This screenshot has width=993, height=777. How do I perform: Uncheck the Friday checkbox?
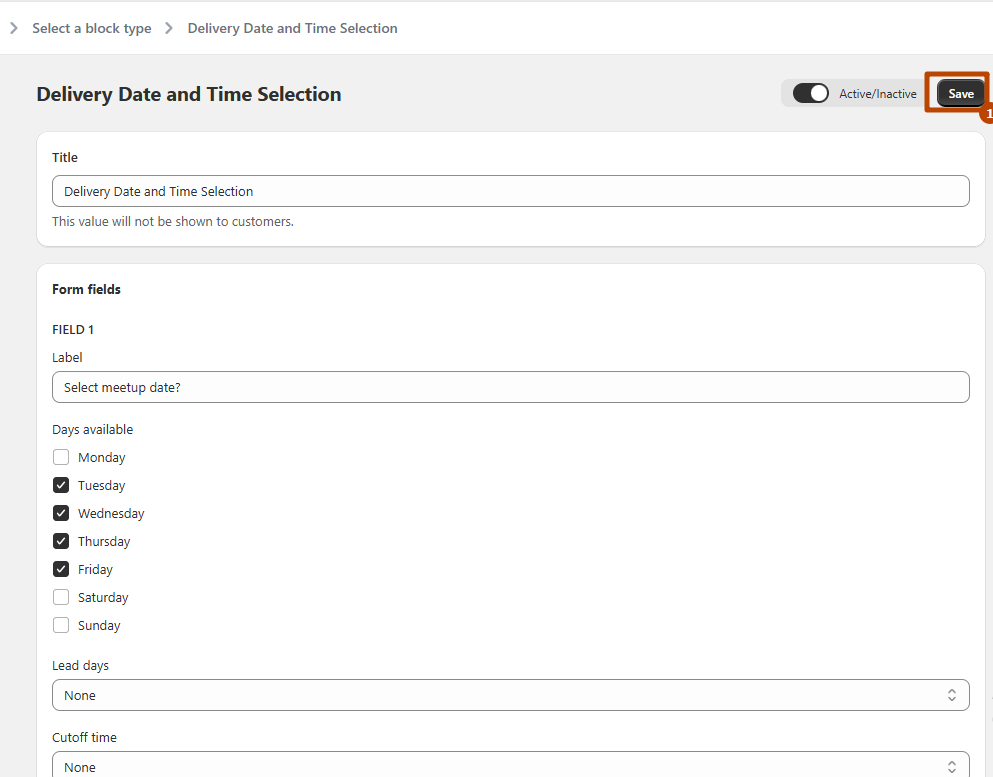(61, 569)
